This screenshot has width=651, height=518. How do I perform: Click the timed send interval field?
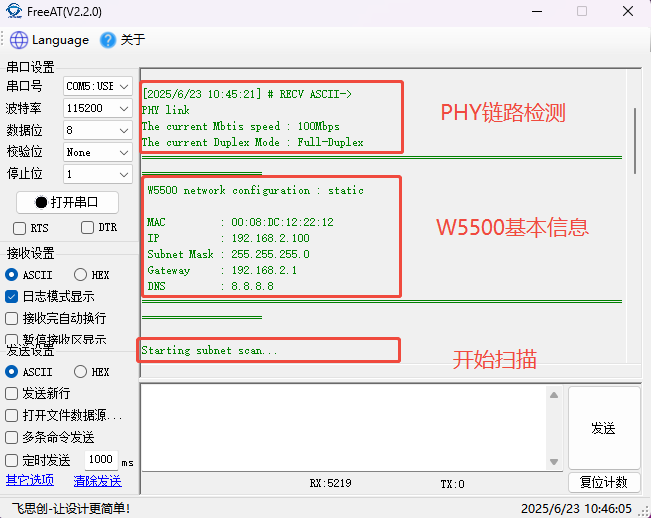point(100,460)
